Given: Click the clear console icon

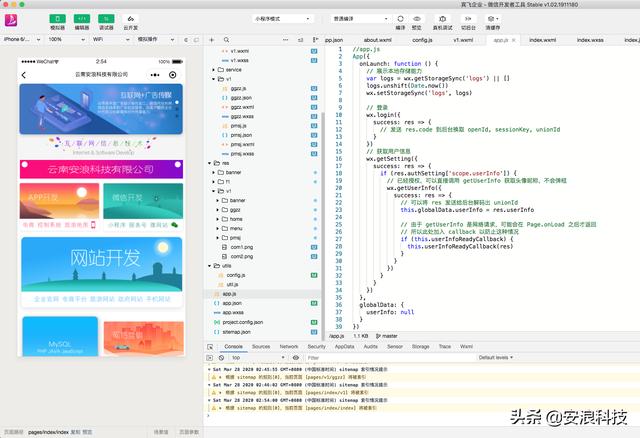Looking at the screenshot, I should point(221,358).
